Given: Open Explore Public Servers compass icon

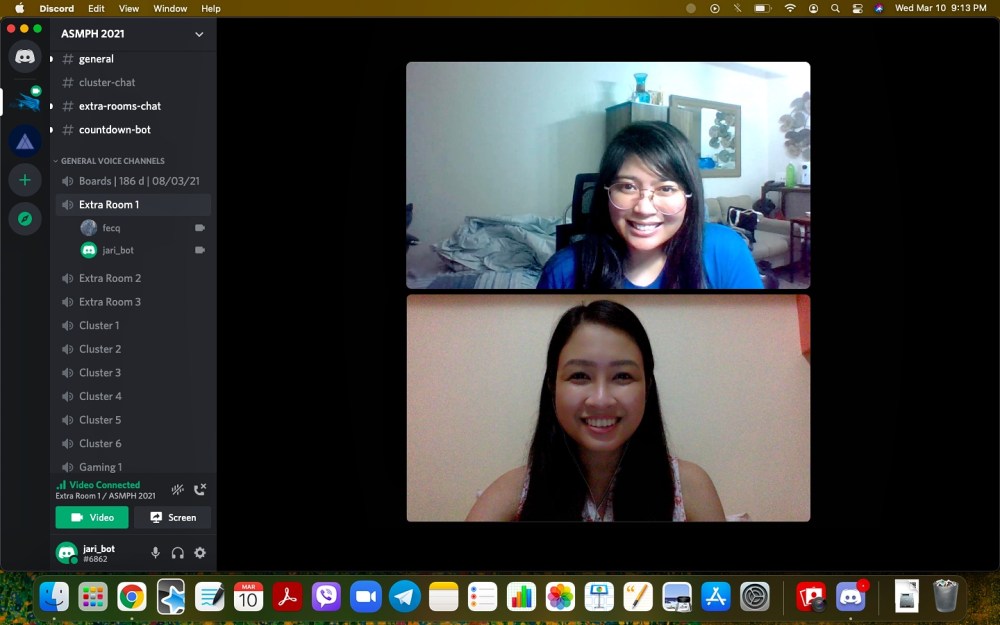Looking at the screenshot, I should click(25, 219).
